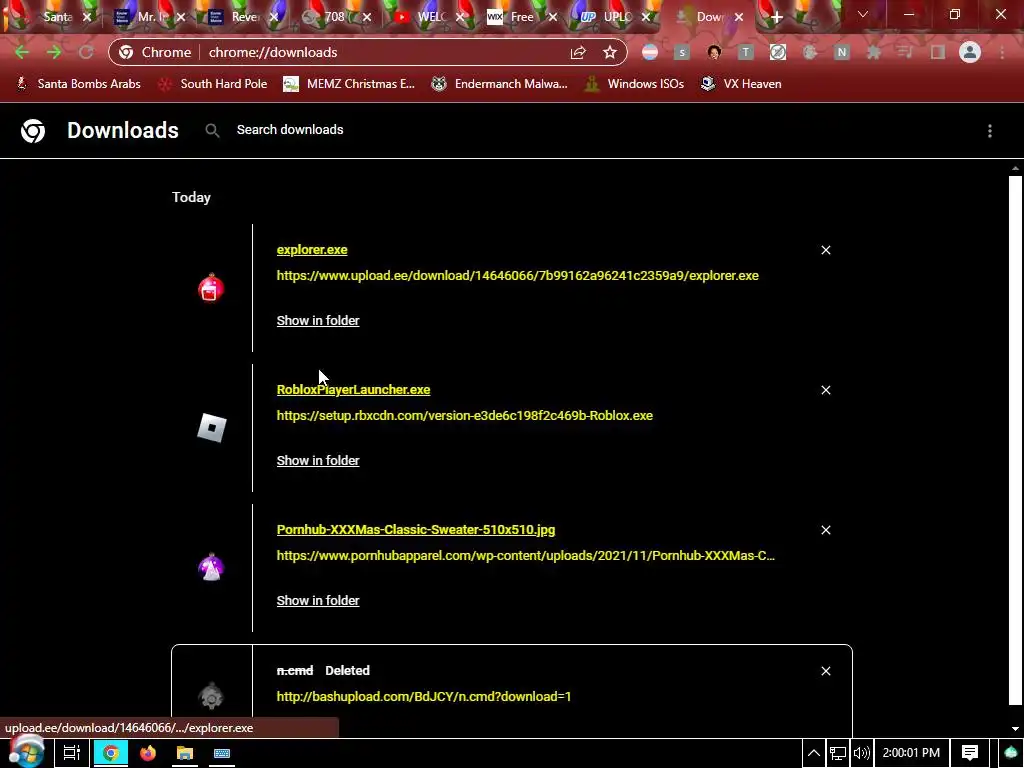This screenshot has height=768, width=1024.
Task: Close the Wix Free tab
Action: pos(553,18)
